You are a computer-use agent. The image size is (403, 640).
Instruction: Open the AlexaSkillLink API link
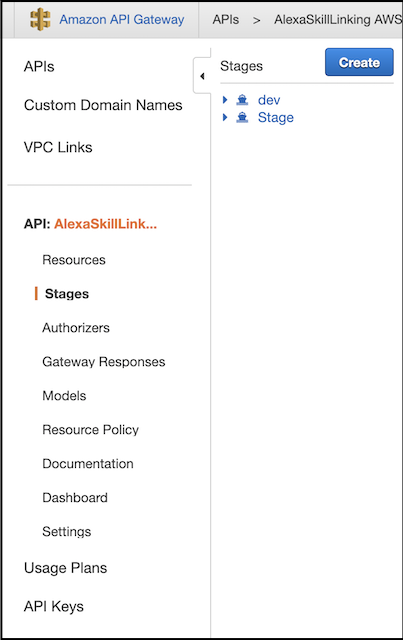(105, 224)
